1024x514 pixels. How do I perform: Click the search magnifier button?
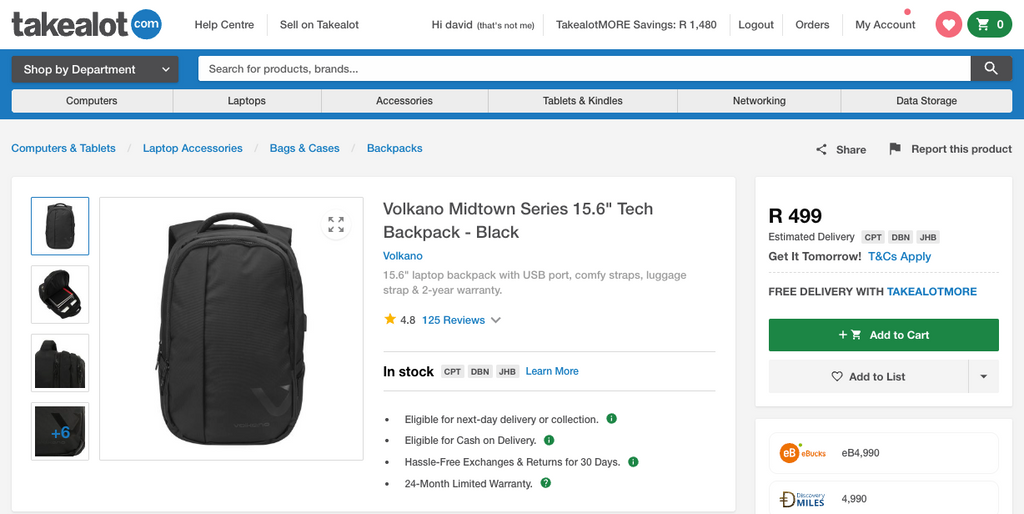tap(990, 69)
